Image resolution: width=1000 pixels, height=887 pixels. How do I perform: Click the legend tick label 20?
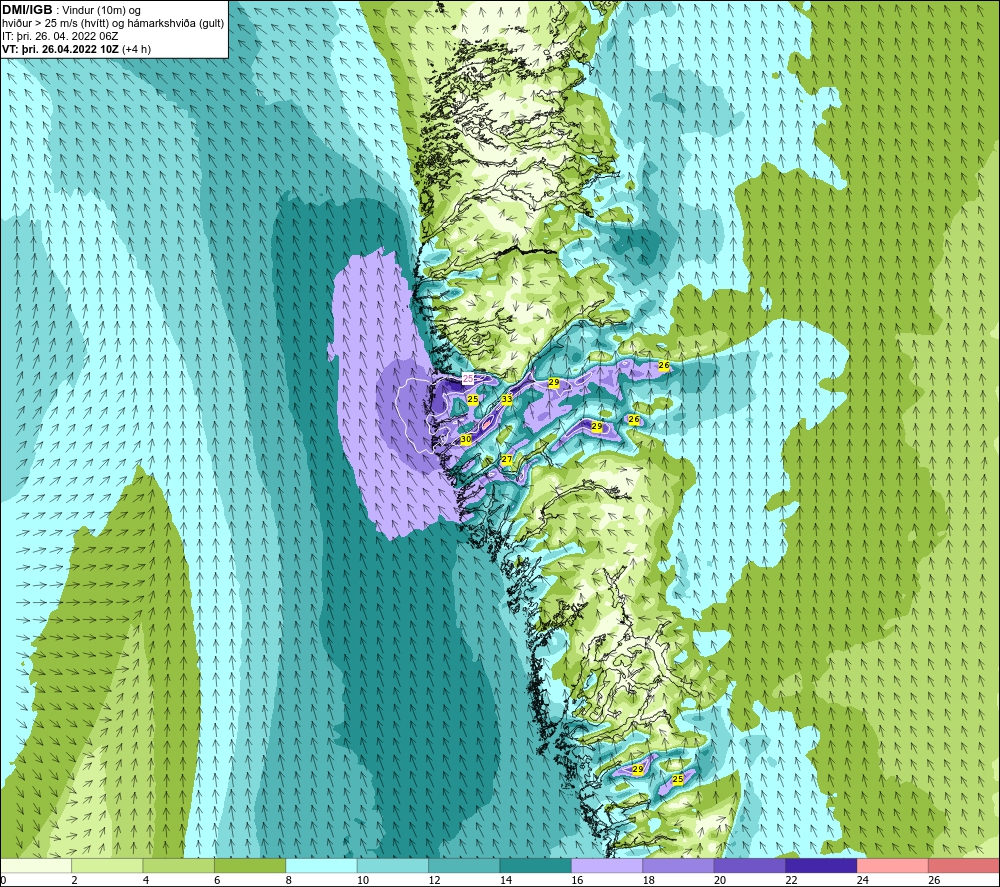720,880
